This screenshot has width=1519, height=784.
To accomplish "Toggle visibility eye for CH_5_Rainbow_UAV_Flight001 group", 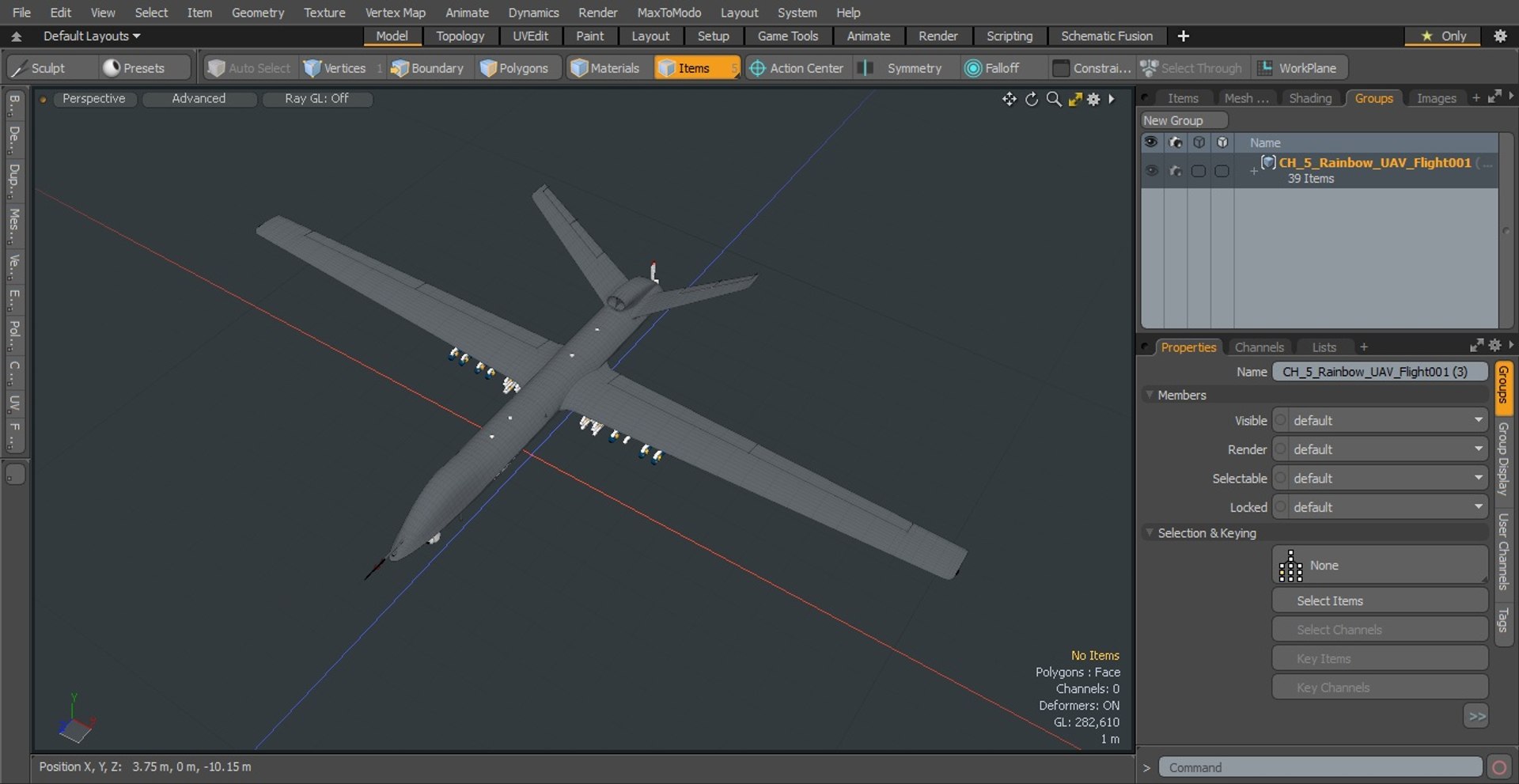I will pos(1151,171).
